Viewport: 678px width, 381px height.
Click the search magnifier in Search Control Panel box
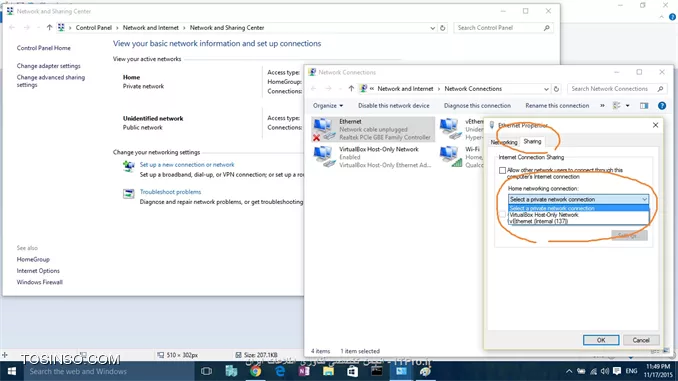(547, 28)
